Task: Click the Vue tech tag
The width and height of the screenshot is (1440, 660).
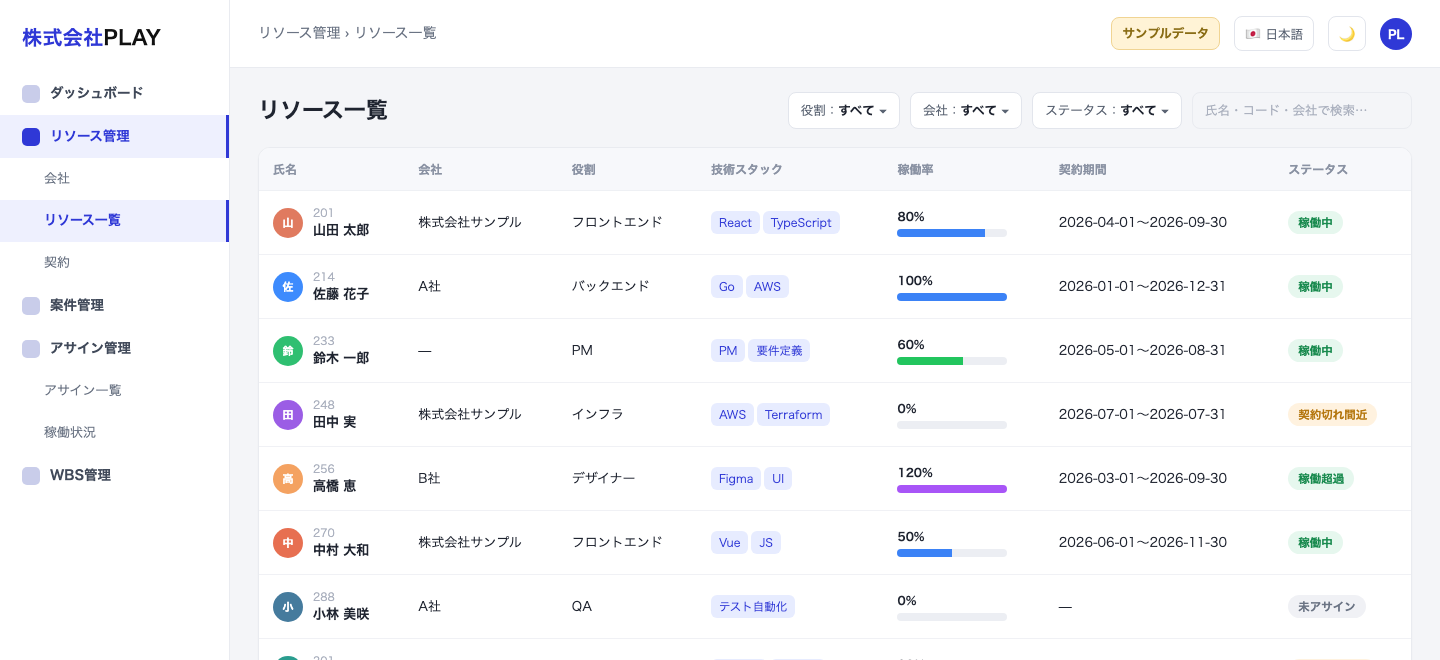Action: tap(729, 543)
